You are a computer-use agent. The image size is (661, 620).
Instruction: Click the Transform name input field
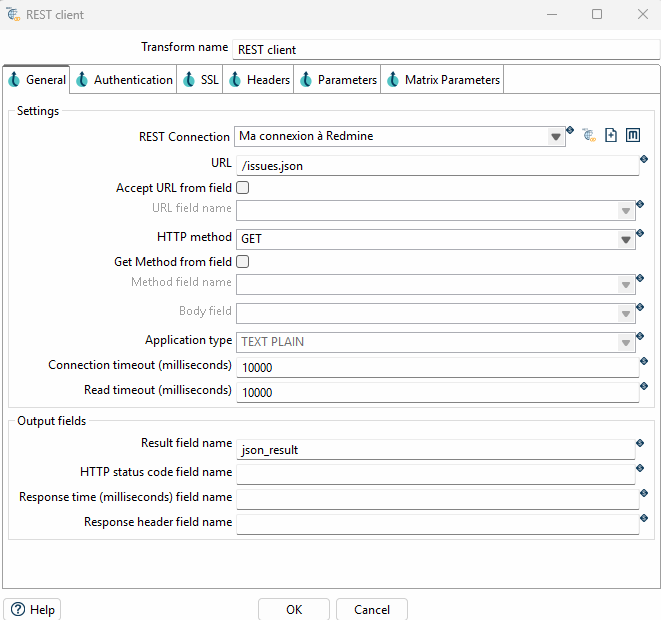(446, 50)
